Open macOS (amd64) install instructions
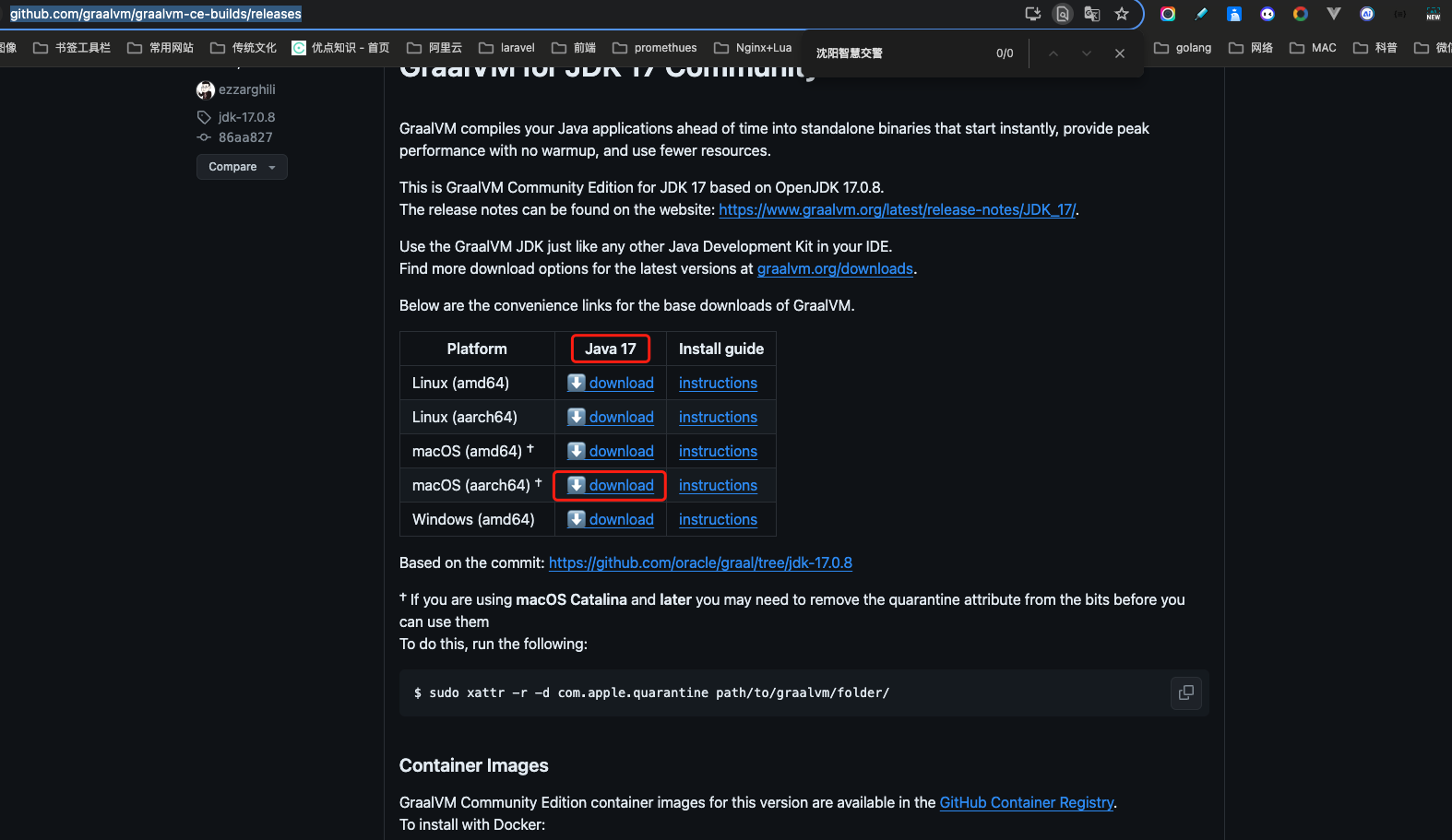The height and width of the screenshot is (840, 1452). pyautogui.click(x=718, y=451)
